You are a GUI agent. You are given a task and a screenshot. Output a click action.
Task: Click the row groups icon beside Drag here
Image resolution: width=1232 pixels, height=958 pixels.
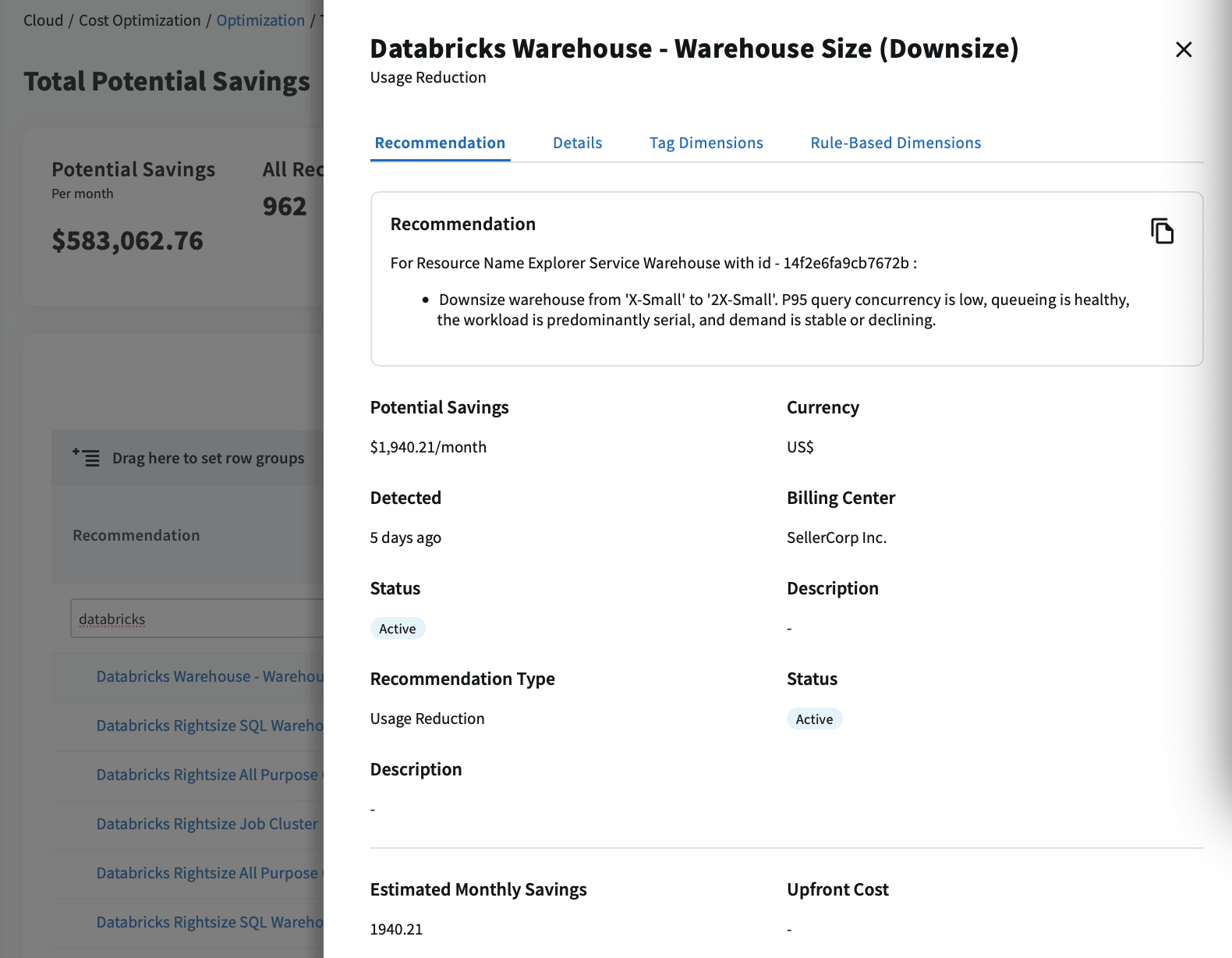[x=86, y=457]
